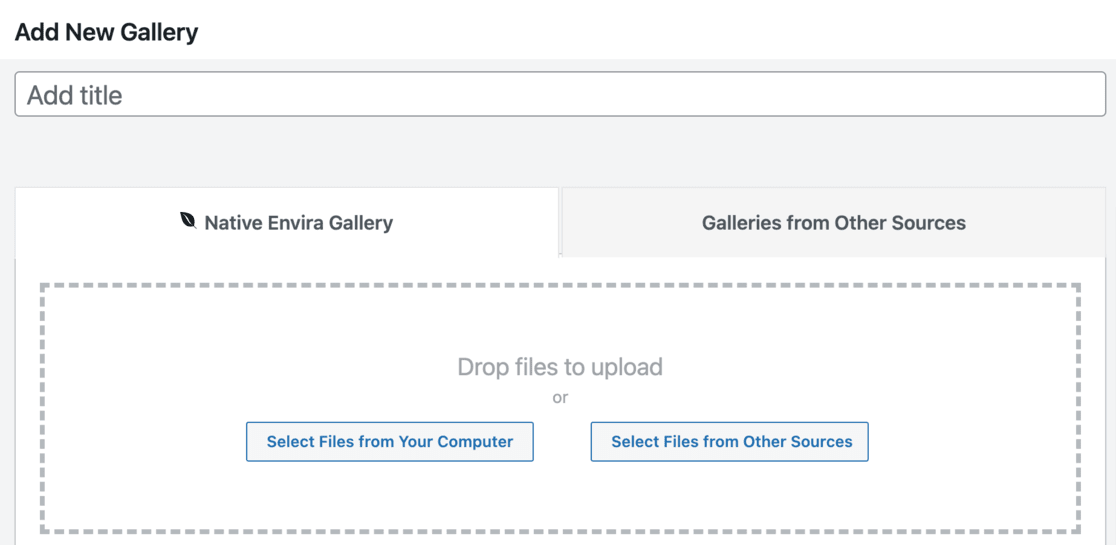Select the inactive gray gallery source tab
This screenshot has width=1116, height=545.
pos(833,223)
